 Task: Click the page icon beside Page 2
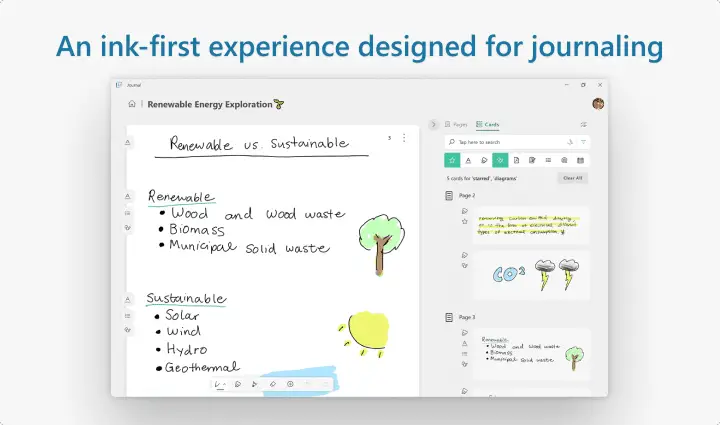pyautogui.click(x=449, y=196)
